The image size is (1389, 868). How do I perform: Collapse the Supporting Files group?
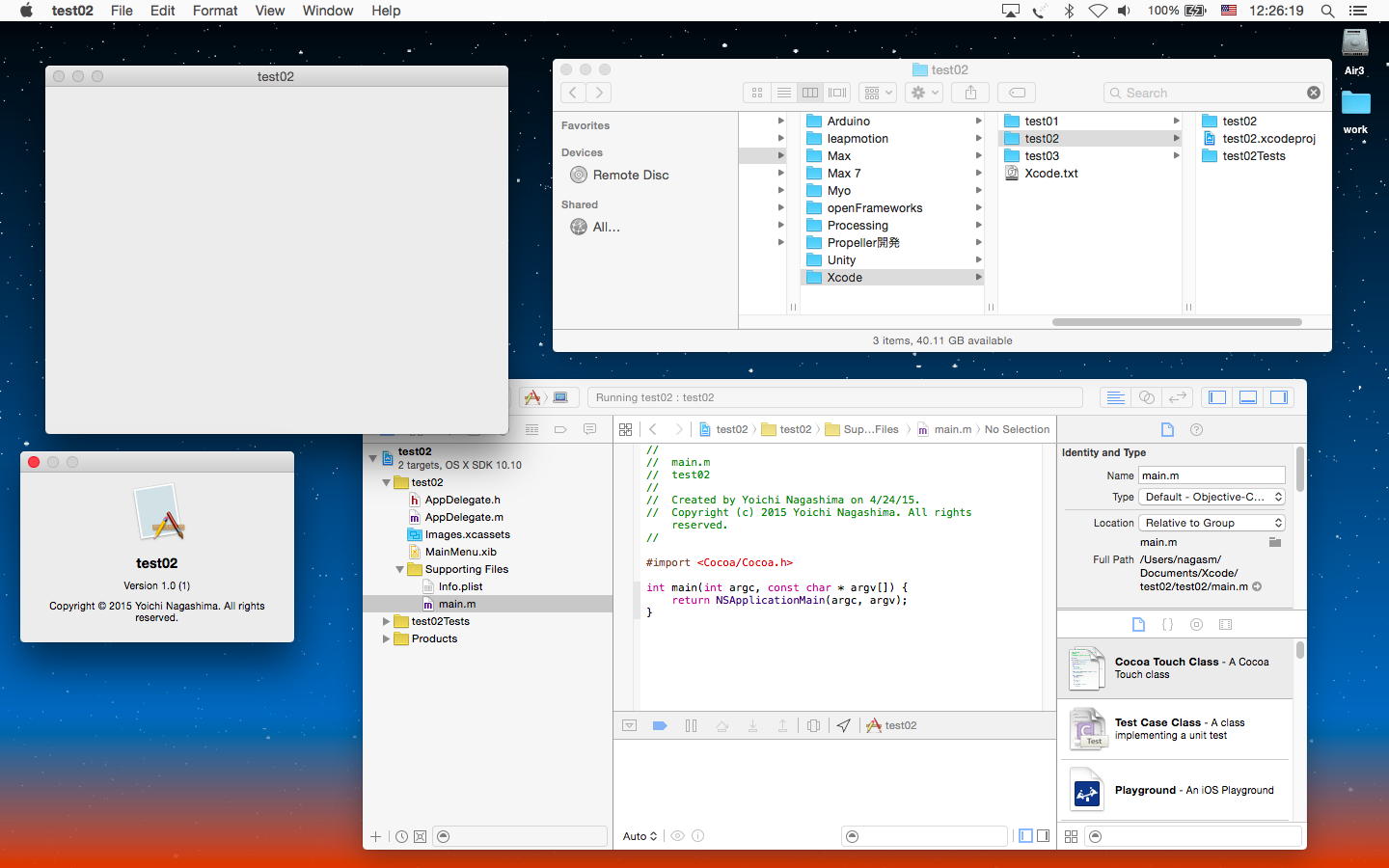coord(400,570)
